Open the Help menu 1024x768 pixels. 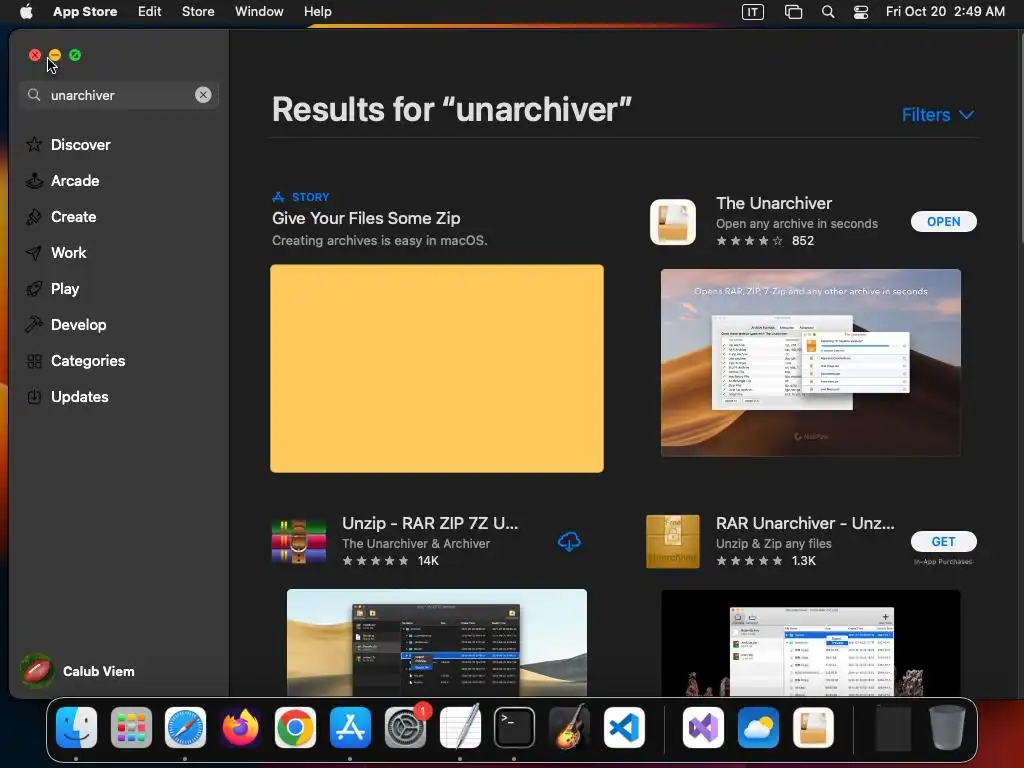pos(317,11)
